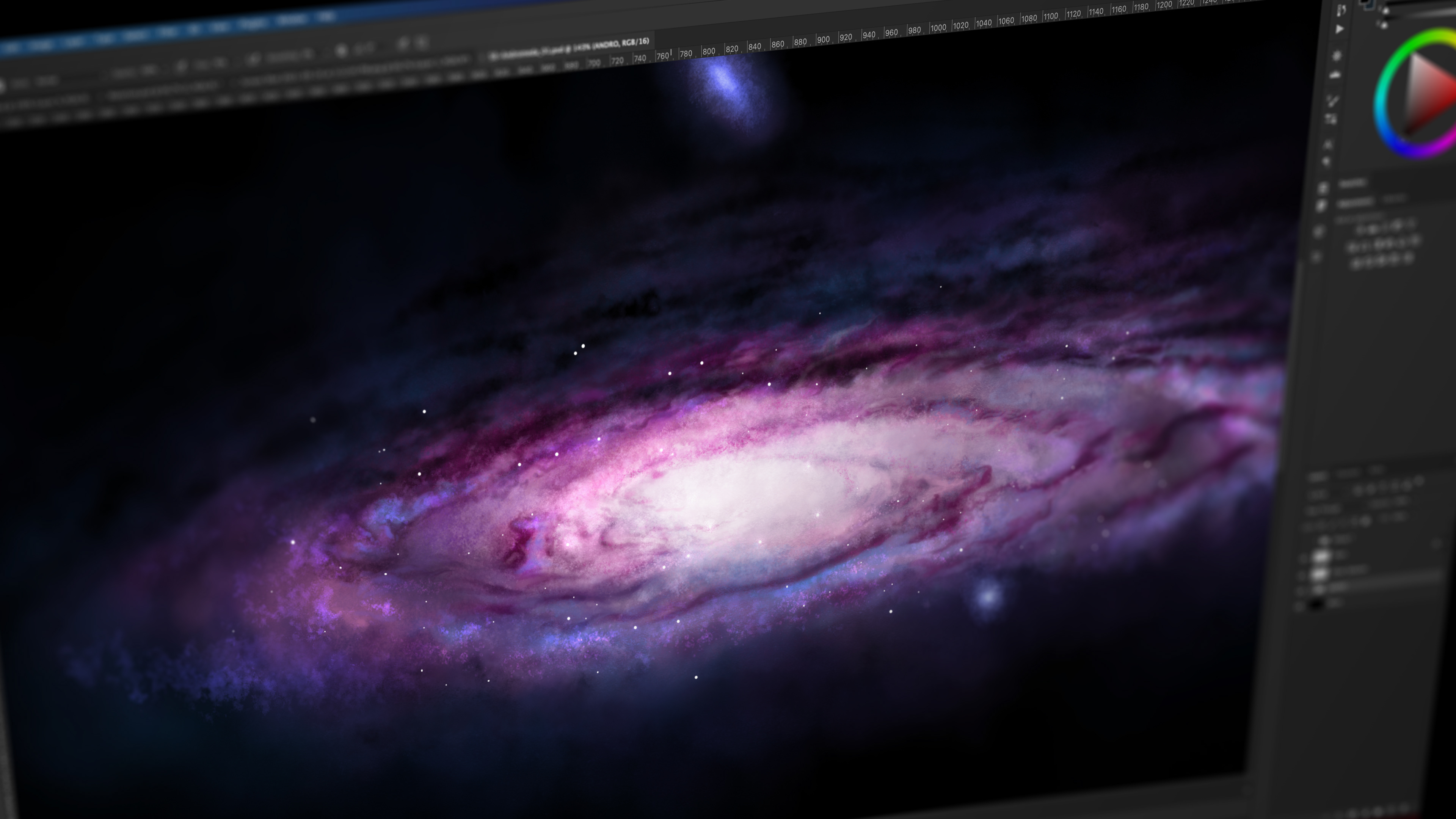The height and width of the screenshot is (819, 1456).
Task: Toggle visibility of the black-thumbnail bottom layer
Action: (1298, 607)
